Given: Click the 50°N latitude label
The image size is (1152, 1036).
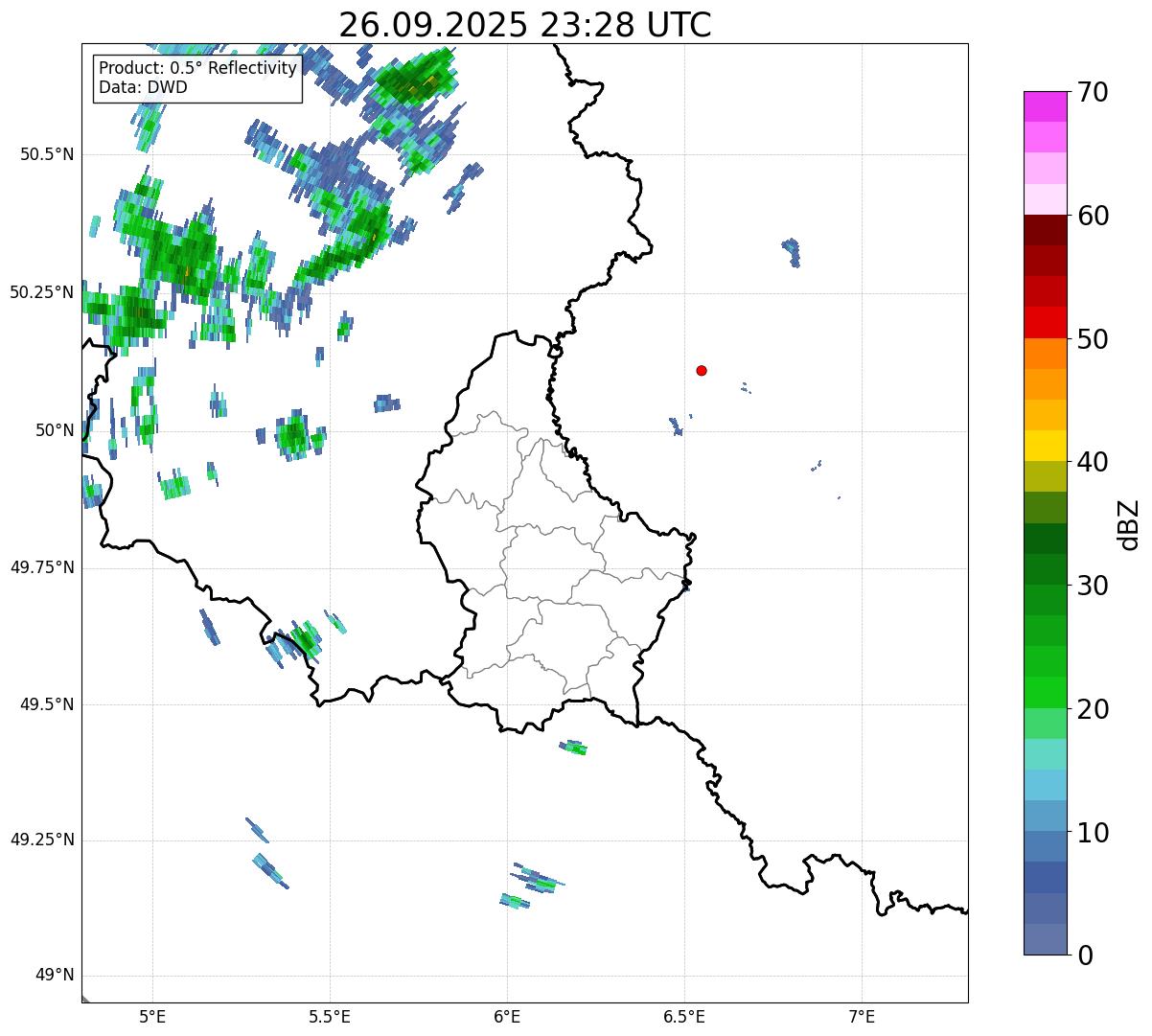Looking at the screenshot, I should pyautogui.click(x=54, y=430).
